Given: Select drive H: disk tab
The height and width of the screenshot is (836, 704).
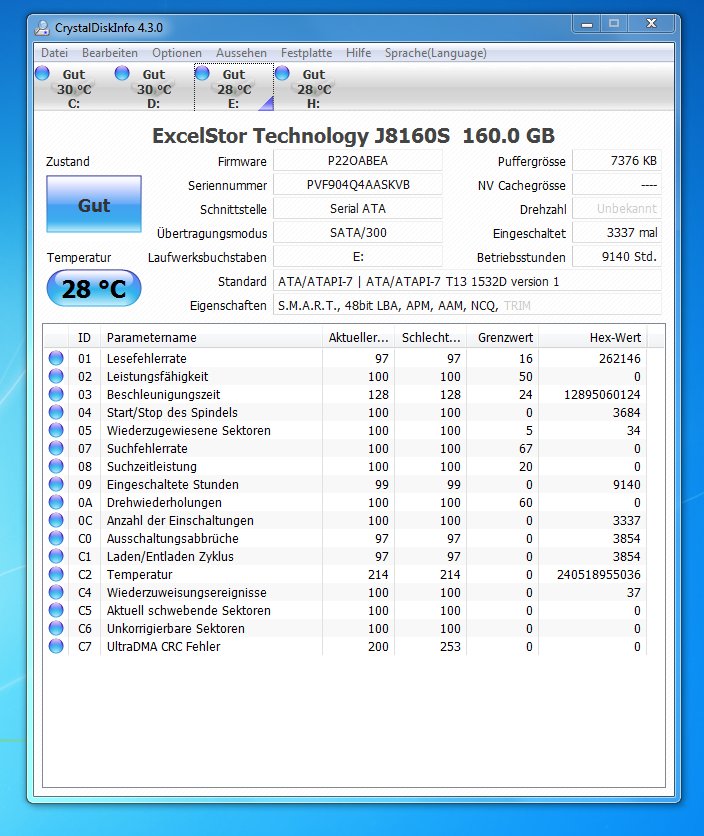Looking at the screenshot, I should pos(314,88).
